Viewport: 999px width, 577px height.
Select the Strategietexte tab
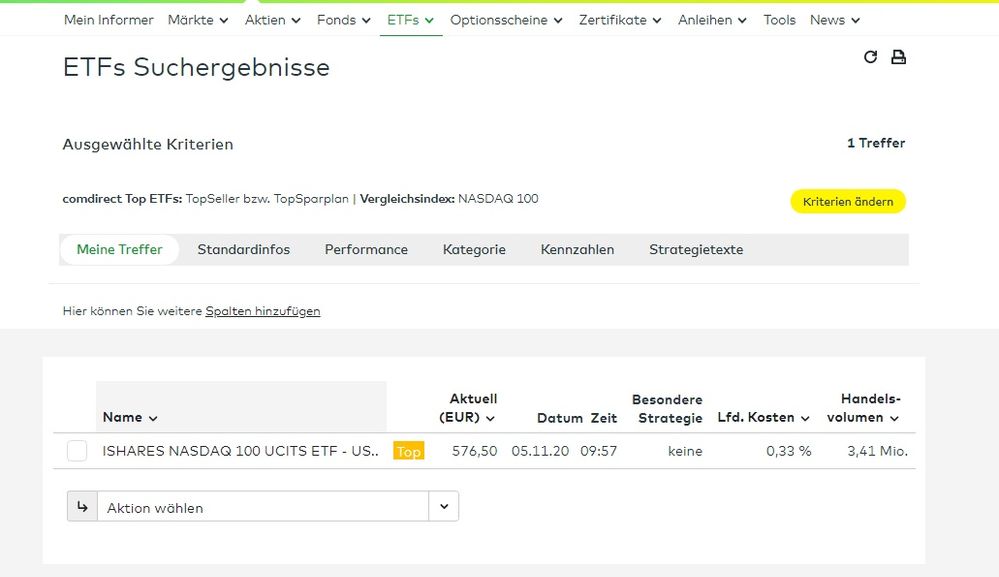tap(696, 249)
